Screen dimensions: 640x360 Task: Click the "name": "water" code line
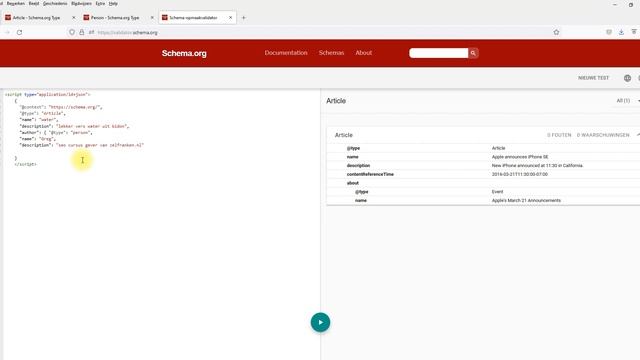39,120
